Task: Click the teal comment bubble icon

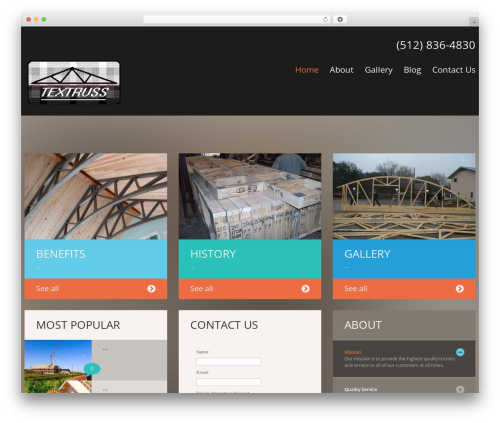Action: pos(92,369)
